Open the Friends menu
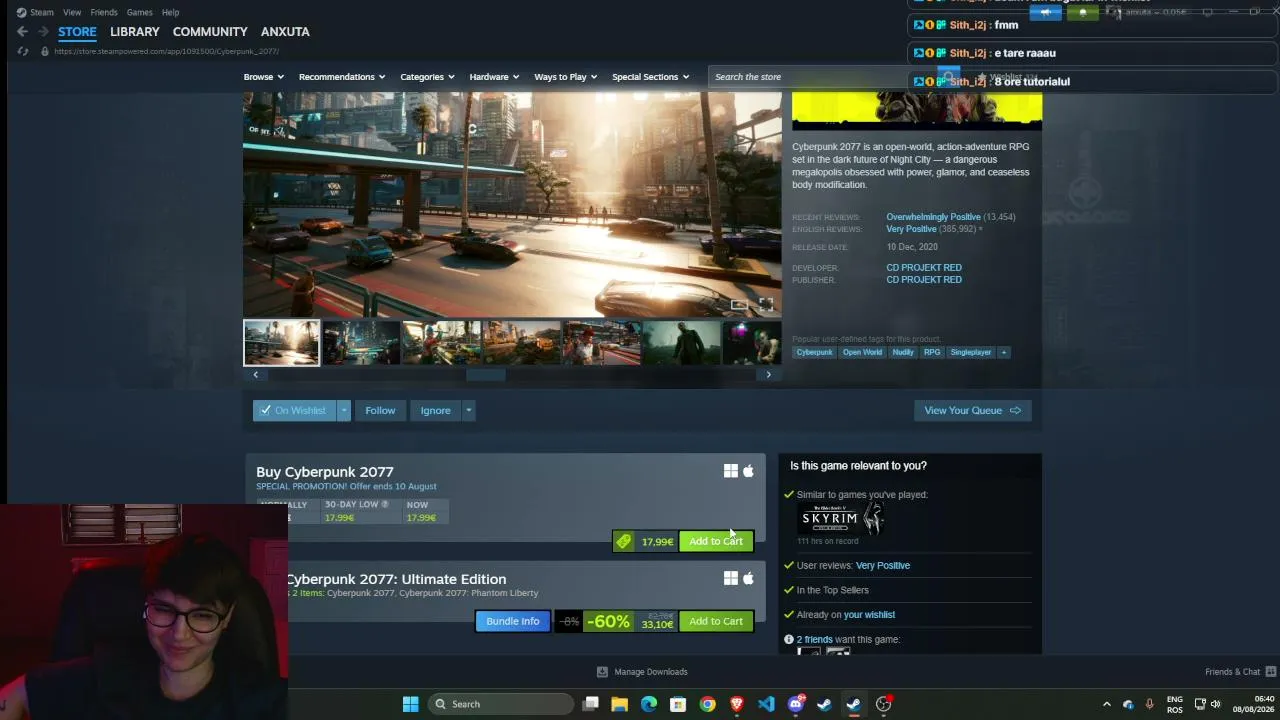 pyautogui.click(x=104, y=12)
